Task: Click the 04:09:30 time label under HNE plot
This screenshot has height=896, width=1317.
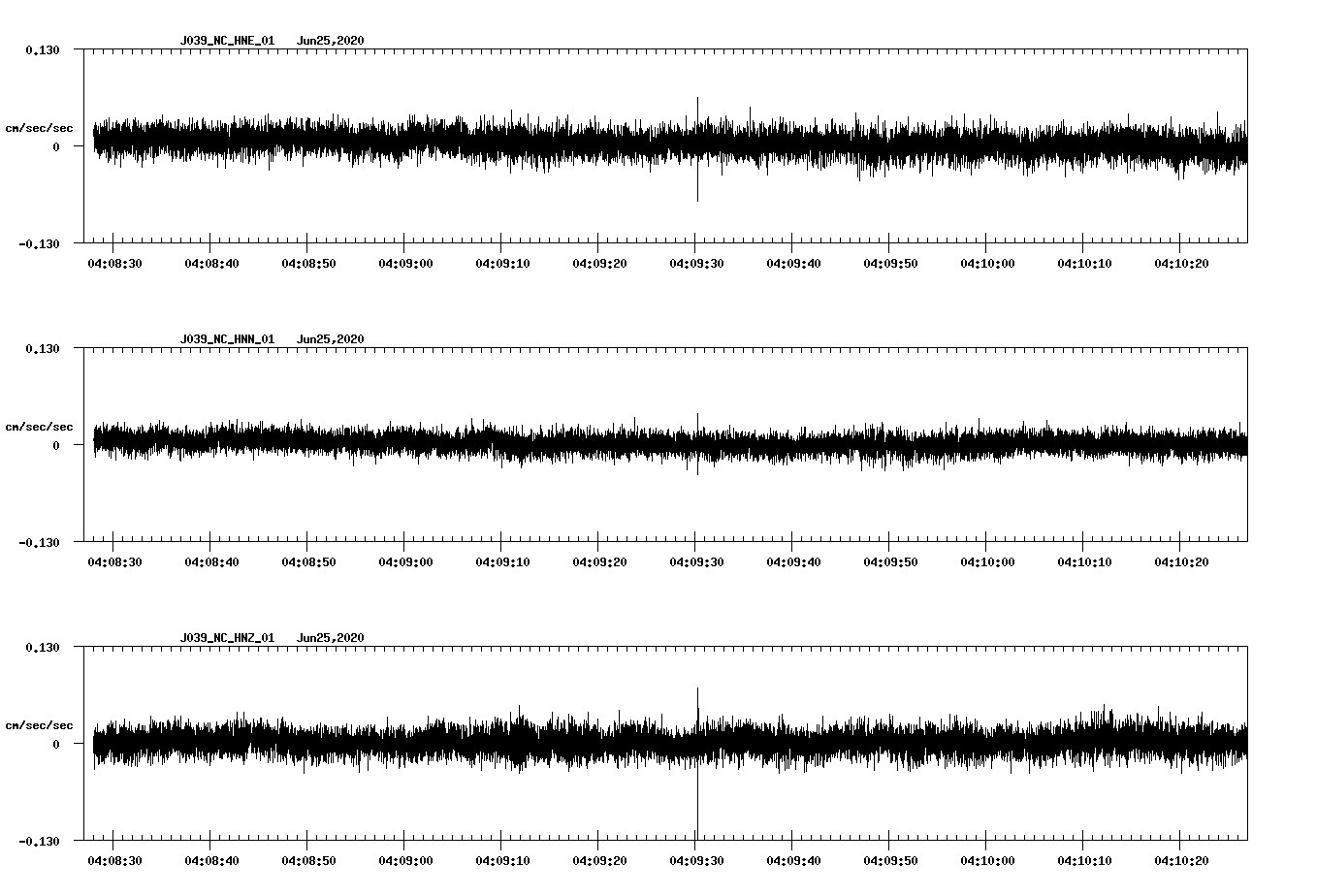Action: (696, 263)
